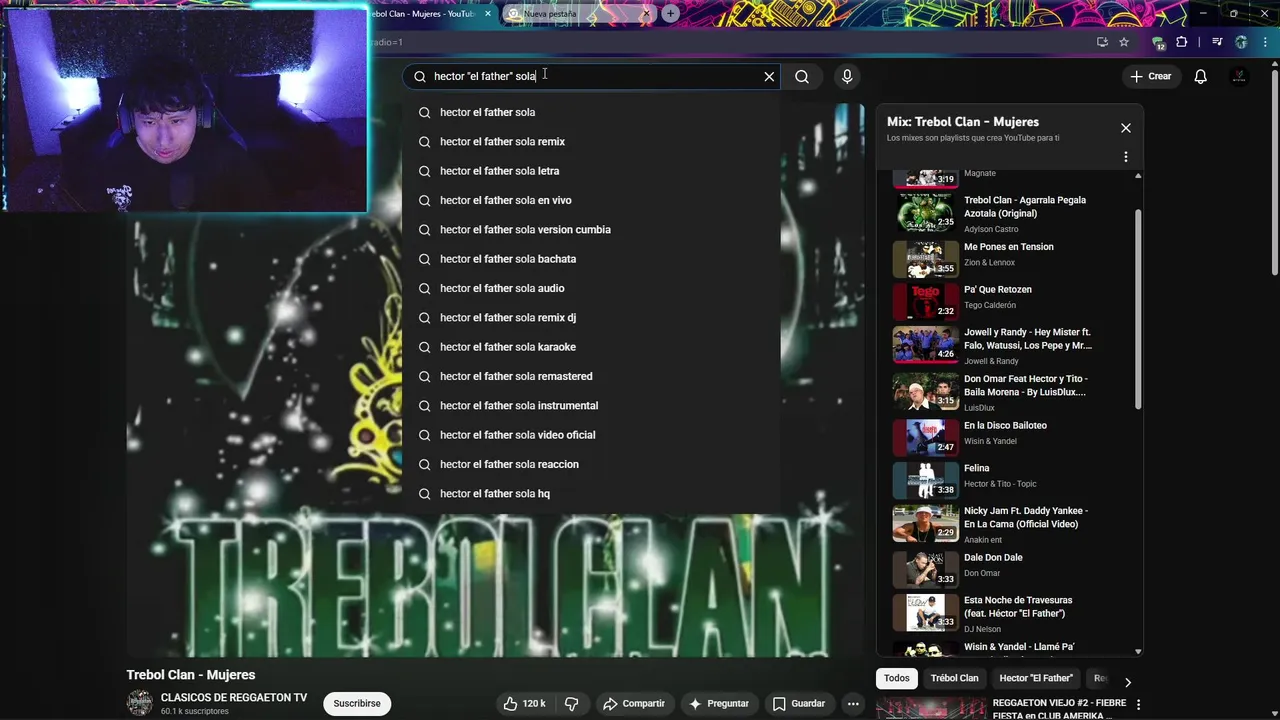Image resolution: width=1280 pixels, height=720 pixels.
Task: Select the Todos filter chip
Action: 897,678
